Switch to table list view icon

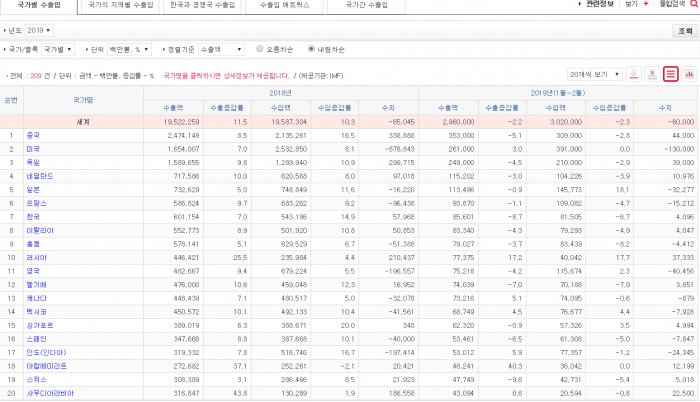click(x=670, y=74)
